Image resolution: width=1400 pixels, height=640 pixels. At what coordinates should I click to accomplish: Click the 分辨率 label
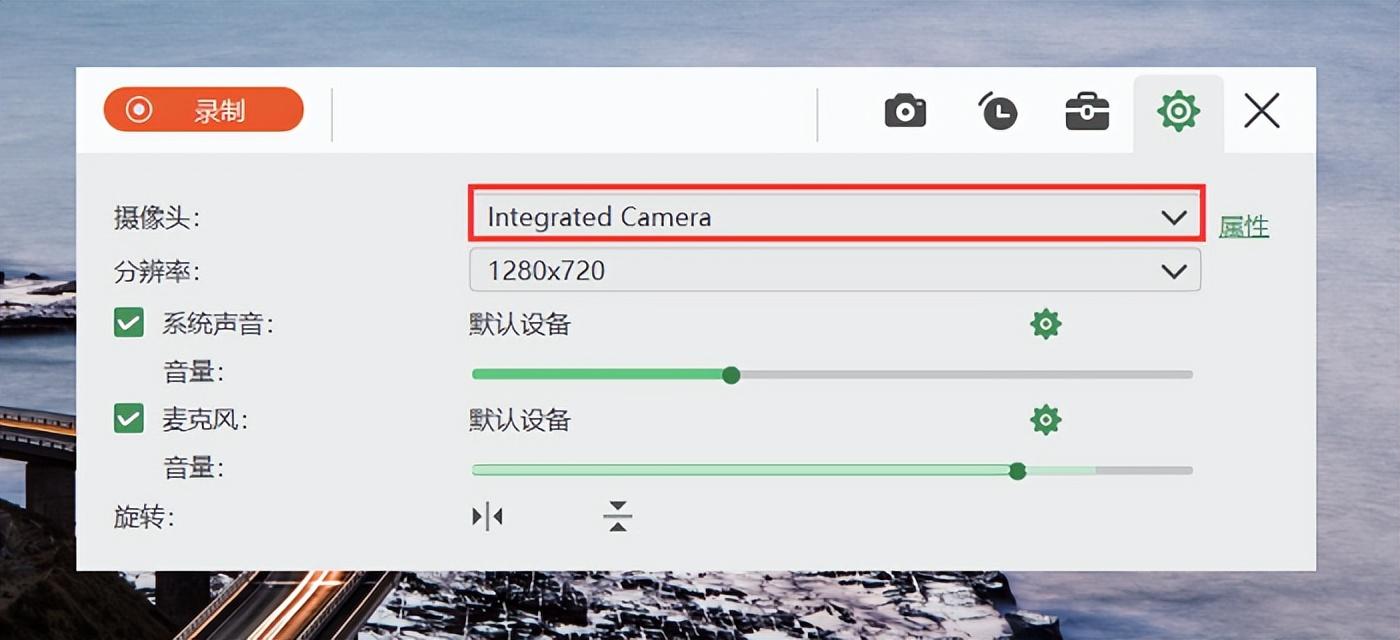pyautogui.click(x=157, y=271)
